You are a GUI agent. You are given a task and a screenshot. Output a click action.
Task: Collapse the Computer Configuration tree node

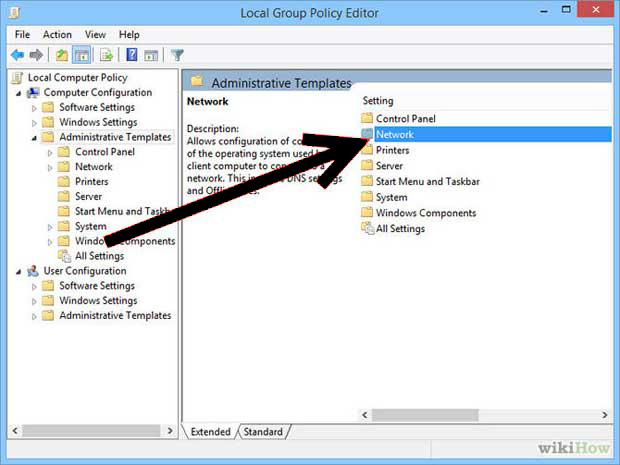19,93
